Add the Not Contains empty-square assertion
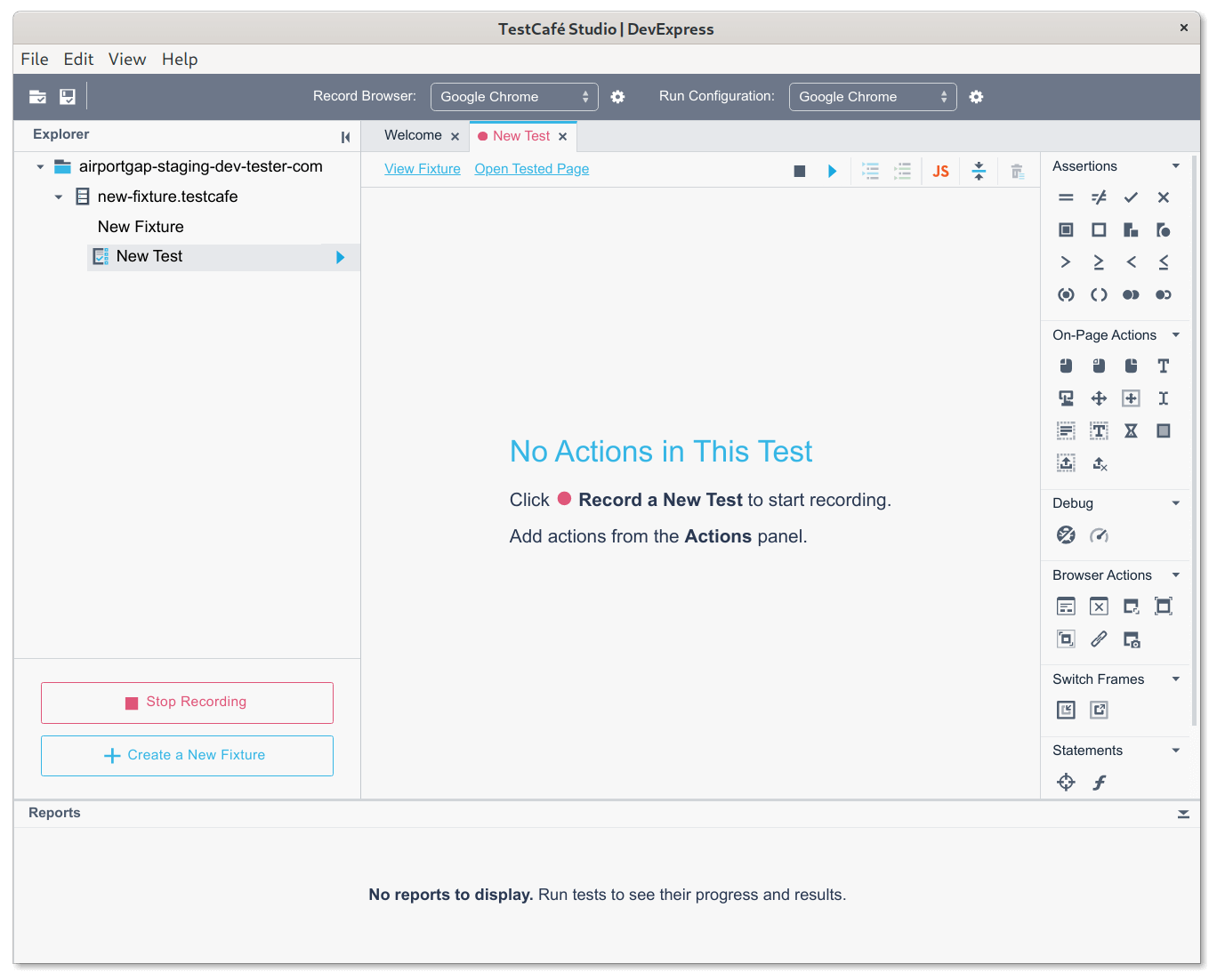Screen dimensions: 1217x980 coord(1099,229)
